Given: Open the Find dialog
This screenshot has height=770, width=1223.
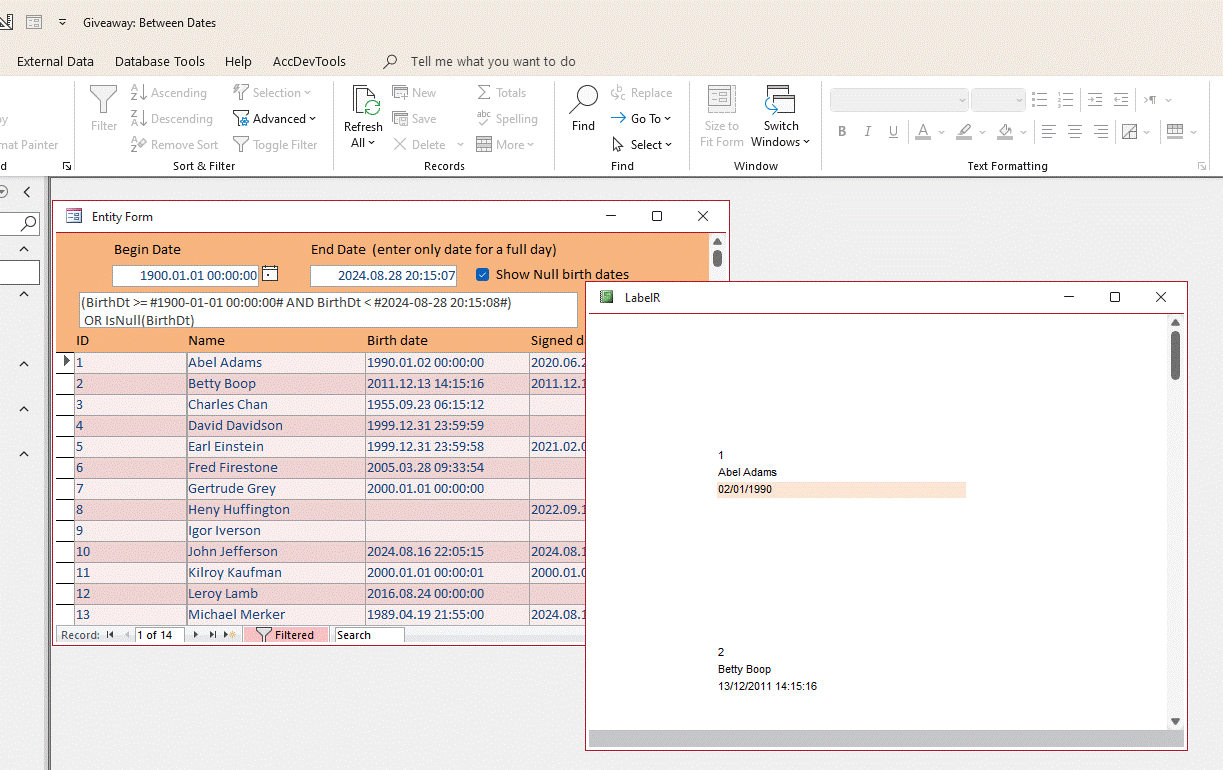Looking at the screenshot, I should point(583,114).
